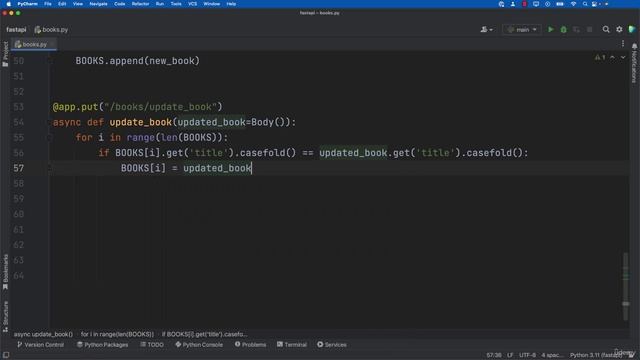This screenshot has height=360, width=640.
Task: Click the 57:38 cursor position in the status bar
Action: (494, 355)
